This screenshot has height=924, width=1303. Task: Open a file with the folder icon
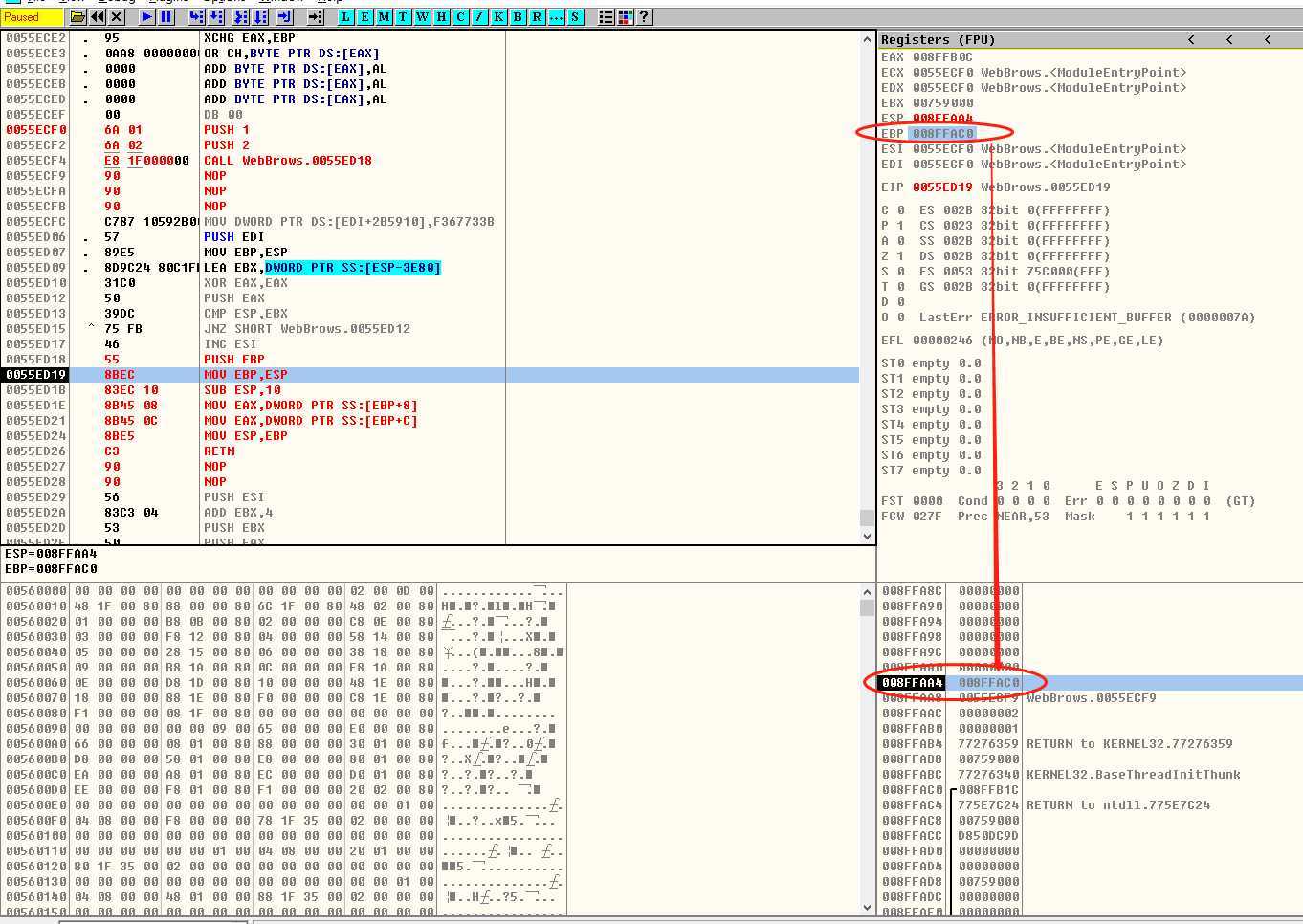pyautogui.click(x=77, y=17)
